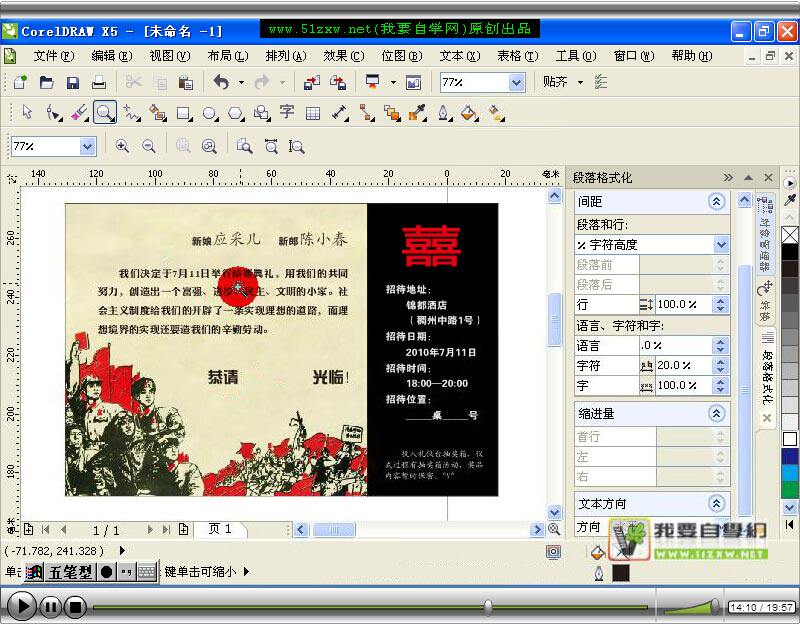
Task: Open the % 字符高度 units dropdown
Action: point(721,245)
